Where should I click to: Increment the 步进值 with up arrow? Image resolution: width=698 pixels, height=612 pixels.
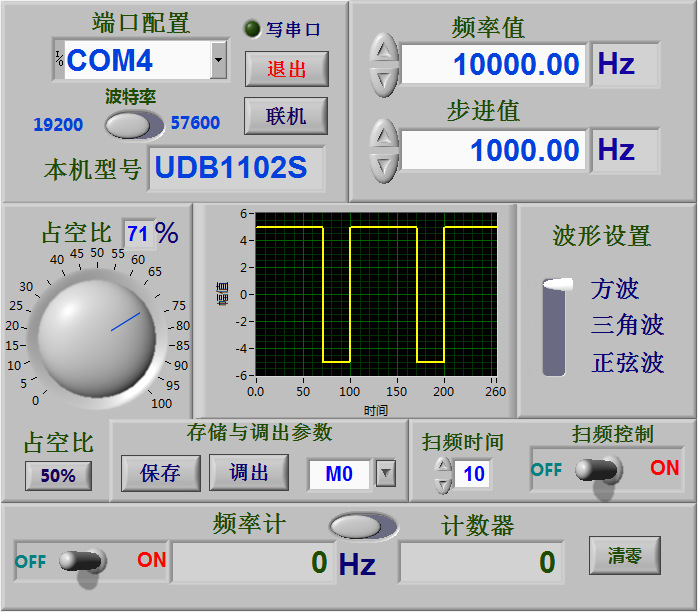point(384,136)
